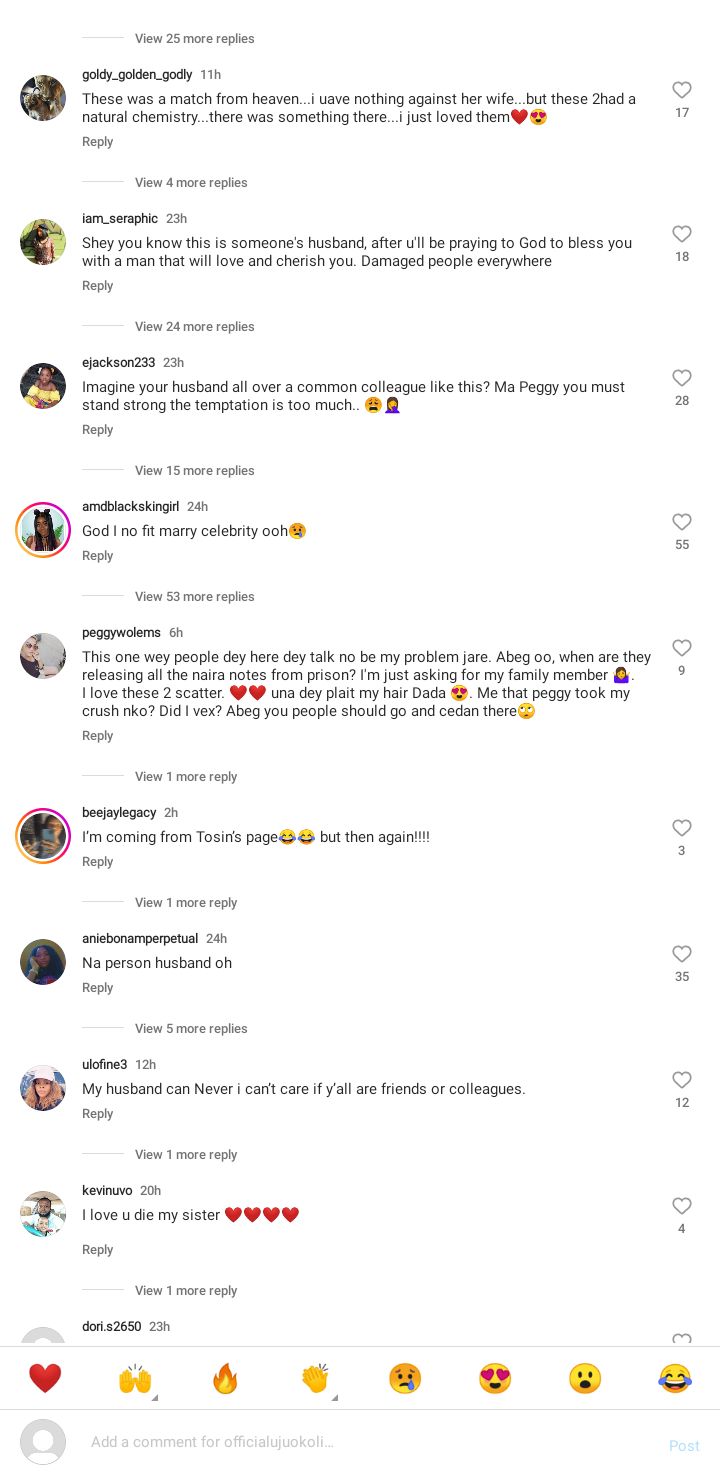Open beejaylegacy's profile picture story
The image size is (720, 1473).
pyautogui.click(x=43, y=836)
